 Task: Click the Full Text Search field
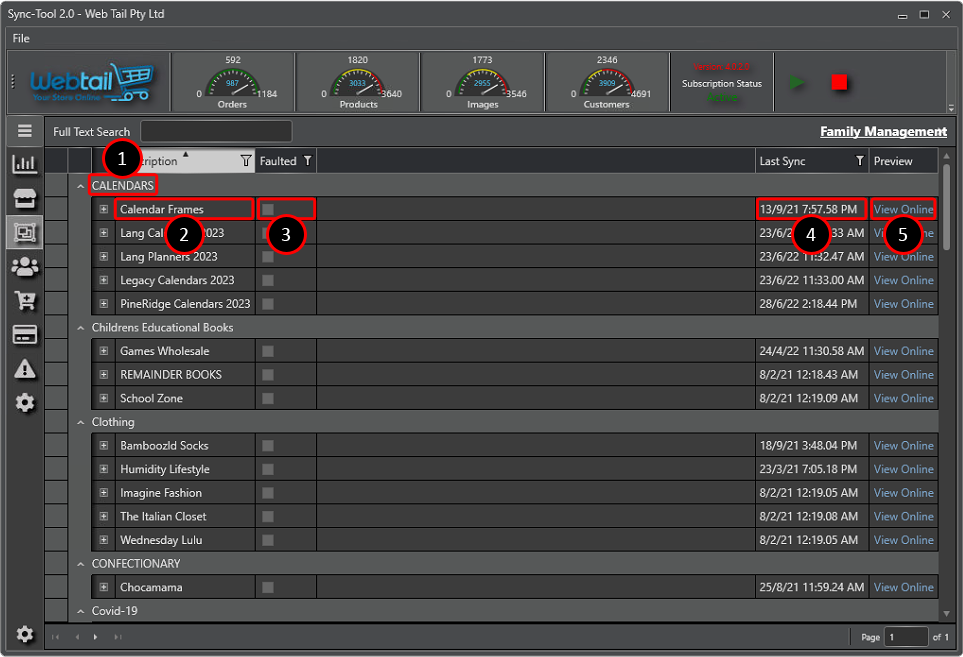(x=216, y=132)
